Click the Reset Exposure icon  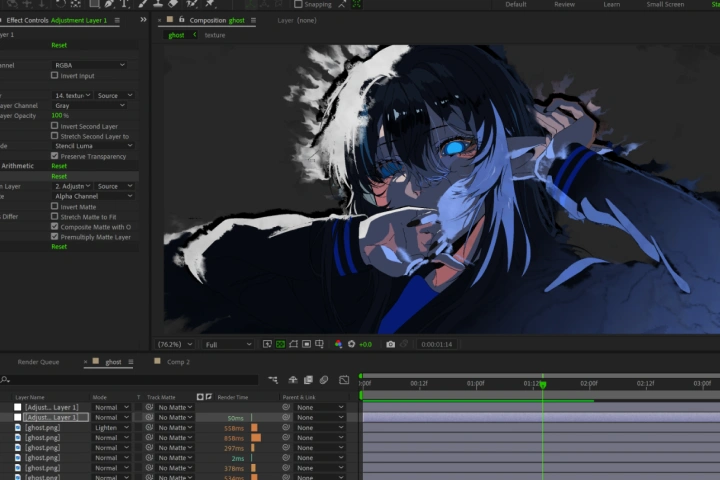point(351,344)
